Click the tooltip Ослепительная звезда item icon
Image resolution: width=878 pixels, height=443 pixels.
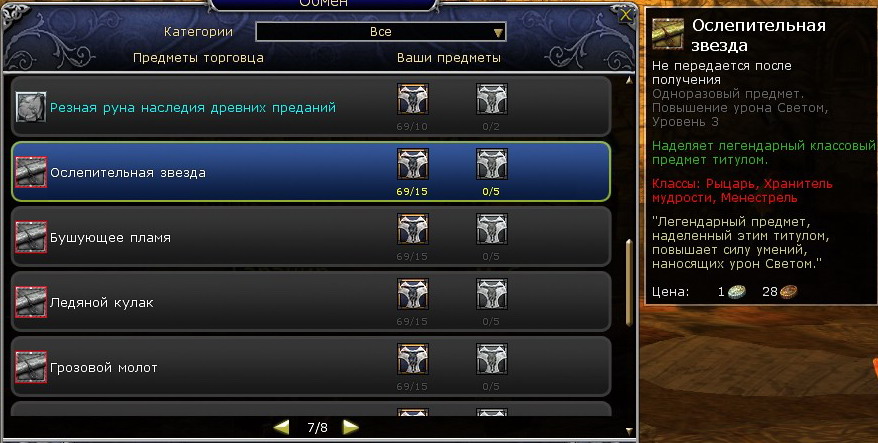[x=668, y=34]
